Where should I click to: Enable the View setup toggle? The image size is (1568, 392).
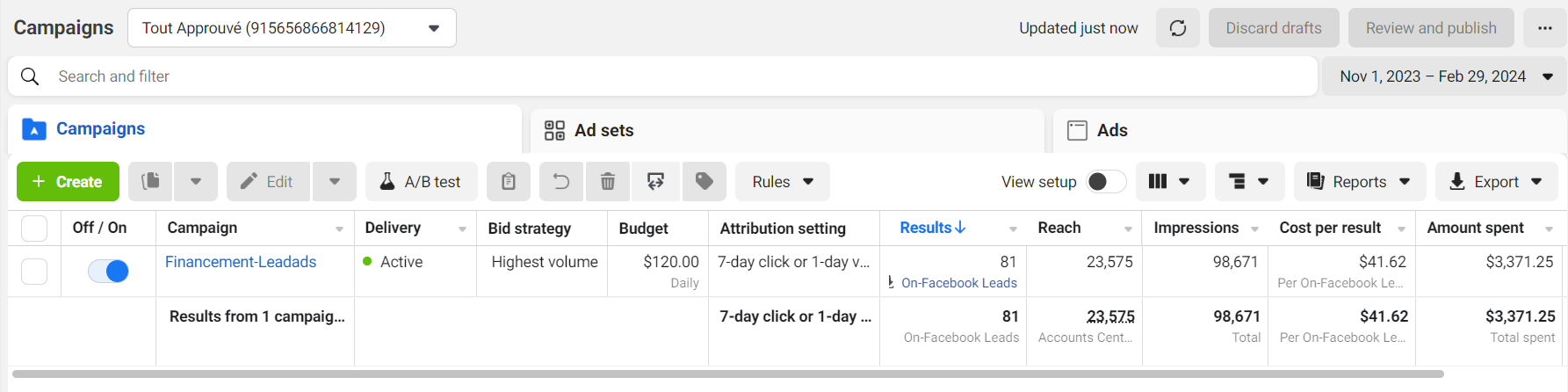click(1106, 182)
